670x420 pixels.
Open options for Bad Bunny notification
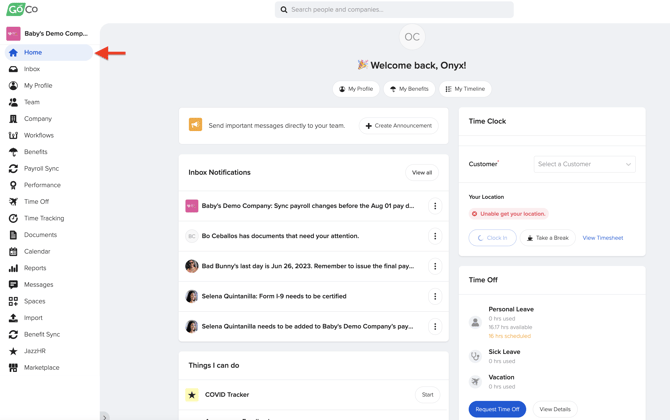[434, 266]
